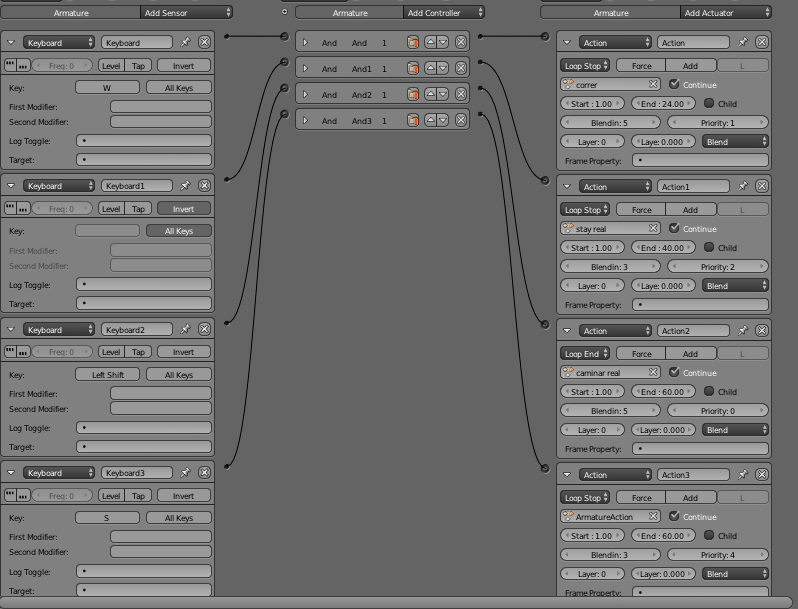Open Action2 actuator type dropdown

pyautogui.click(x=615, y=330)
